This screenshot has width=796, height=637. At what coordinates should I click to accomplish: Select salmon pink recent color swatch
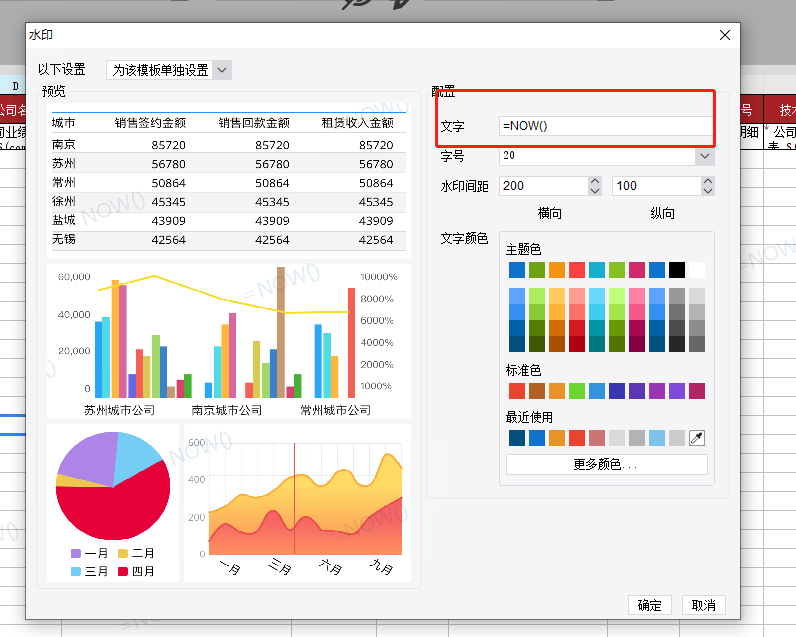coord(597,438)
